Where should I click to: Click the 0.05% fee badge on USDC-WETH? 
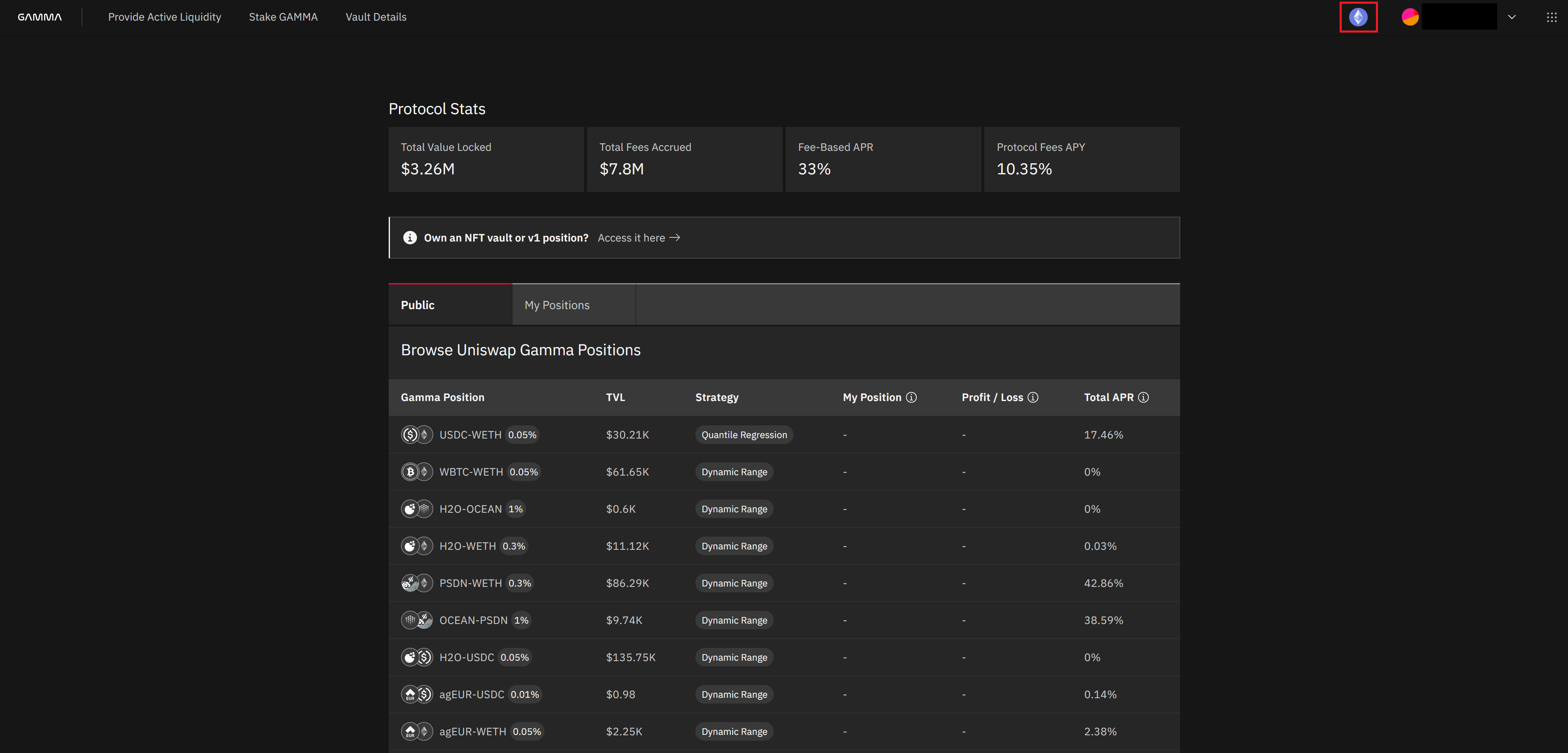tap(522, 435)
